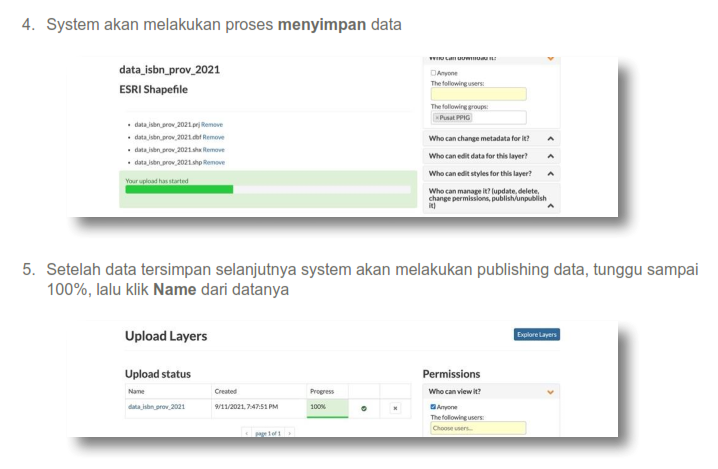Remove the Pusat PPIG group tag
The height and width of the screenshot is (469, 718).
click(437, 117)
